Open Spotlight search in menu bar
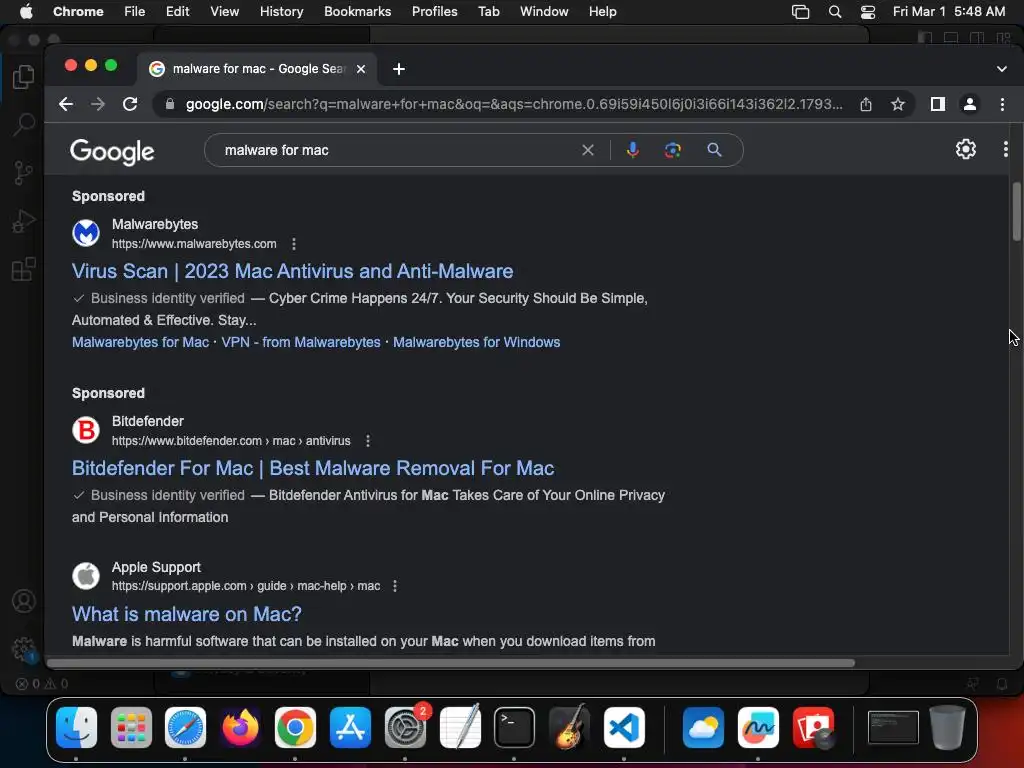The image size is (1024, 768). (x=835, y=12)
